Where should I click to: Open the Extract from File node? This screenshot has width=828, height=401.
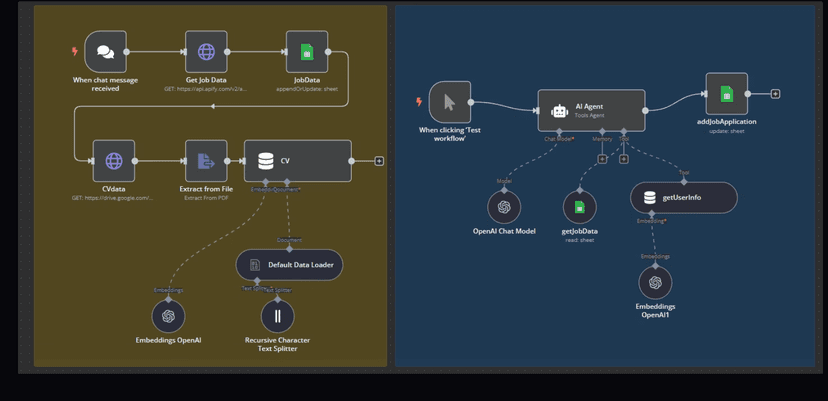click(x=206, y=161)
